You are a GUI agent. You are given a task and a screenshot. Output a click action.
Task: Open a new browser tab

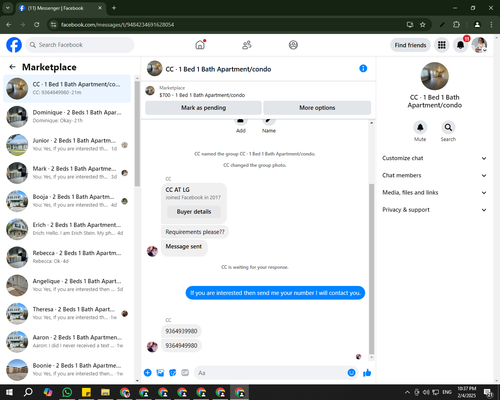(114, 8)
